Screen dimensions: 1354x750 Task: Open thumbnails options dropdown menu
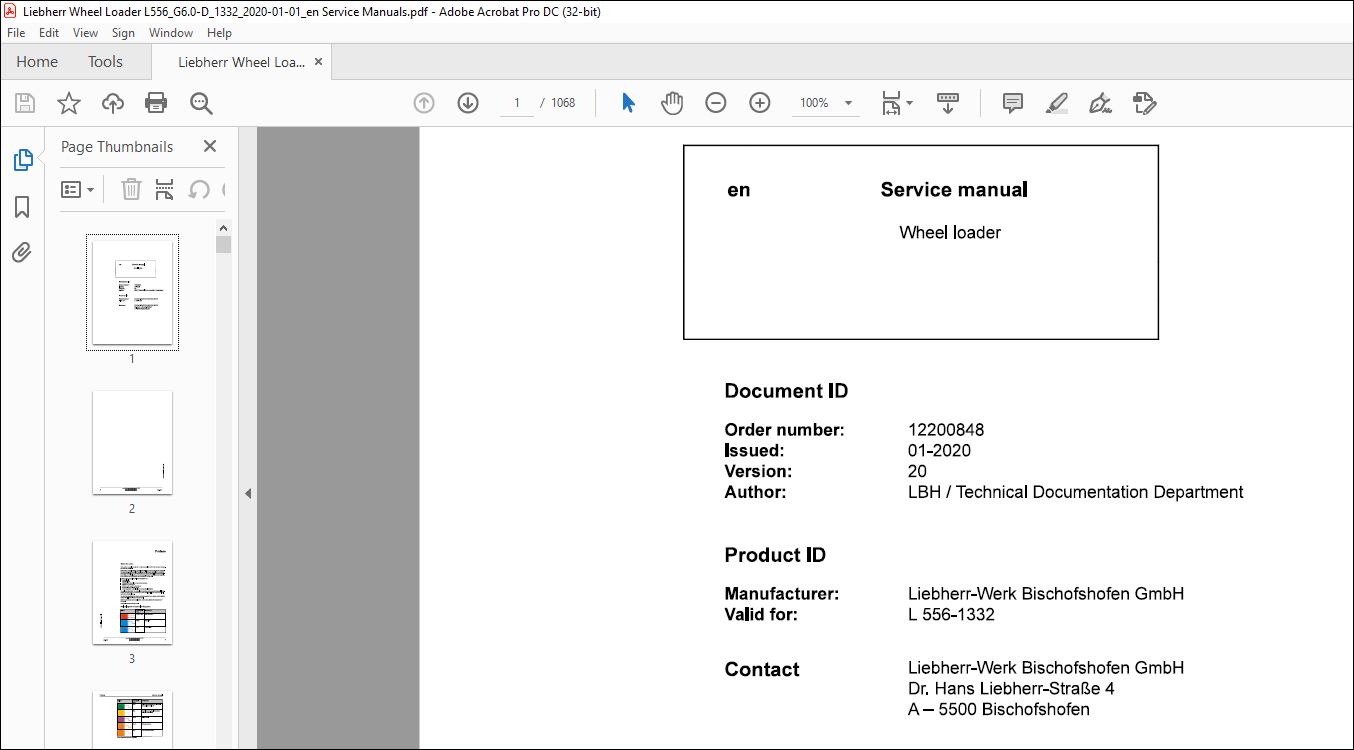77,189
